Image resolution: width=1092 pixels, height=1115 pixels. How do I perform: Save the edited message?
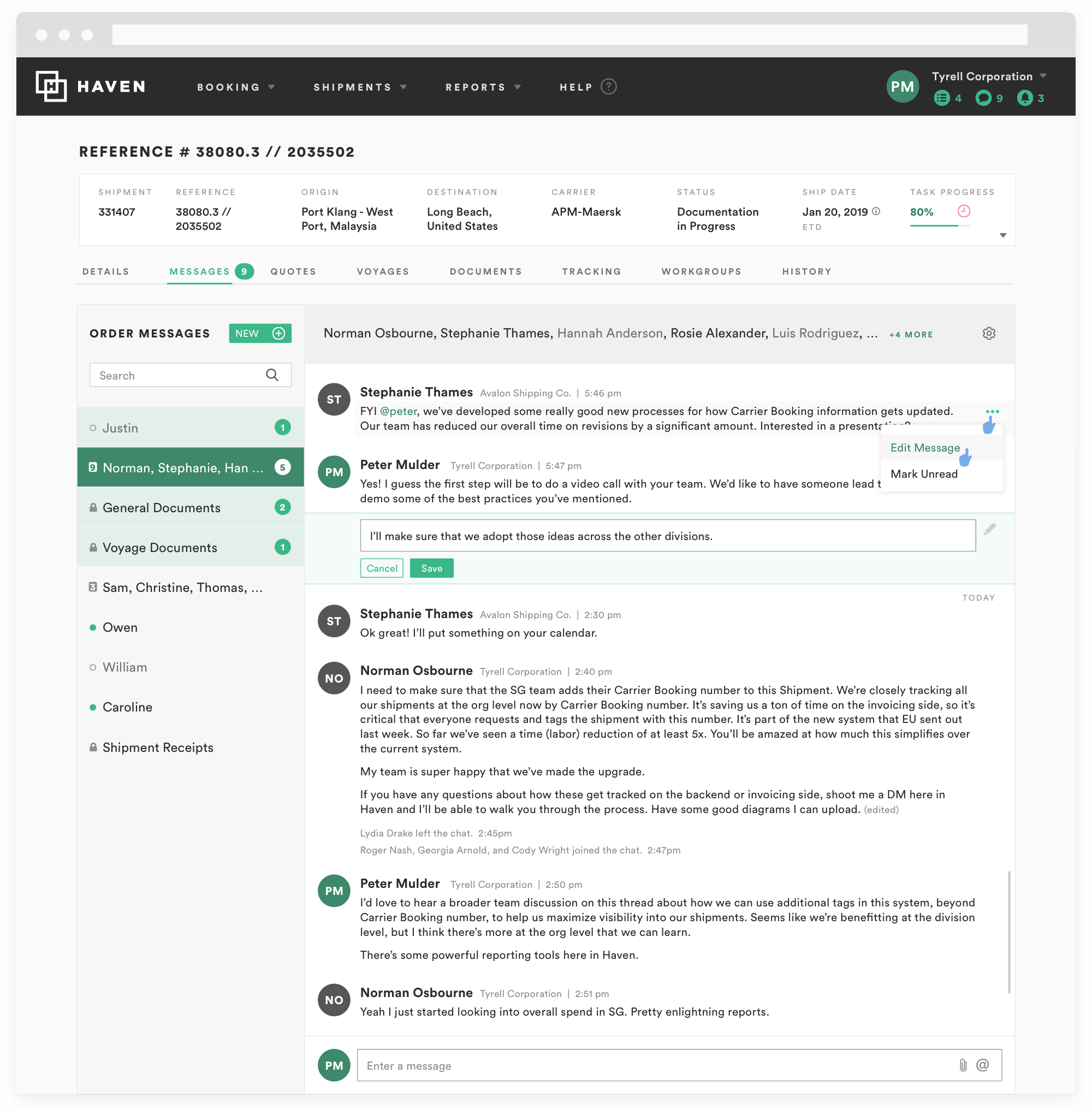tap(432, 567)
